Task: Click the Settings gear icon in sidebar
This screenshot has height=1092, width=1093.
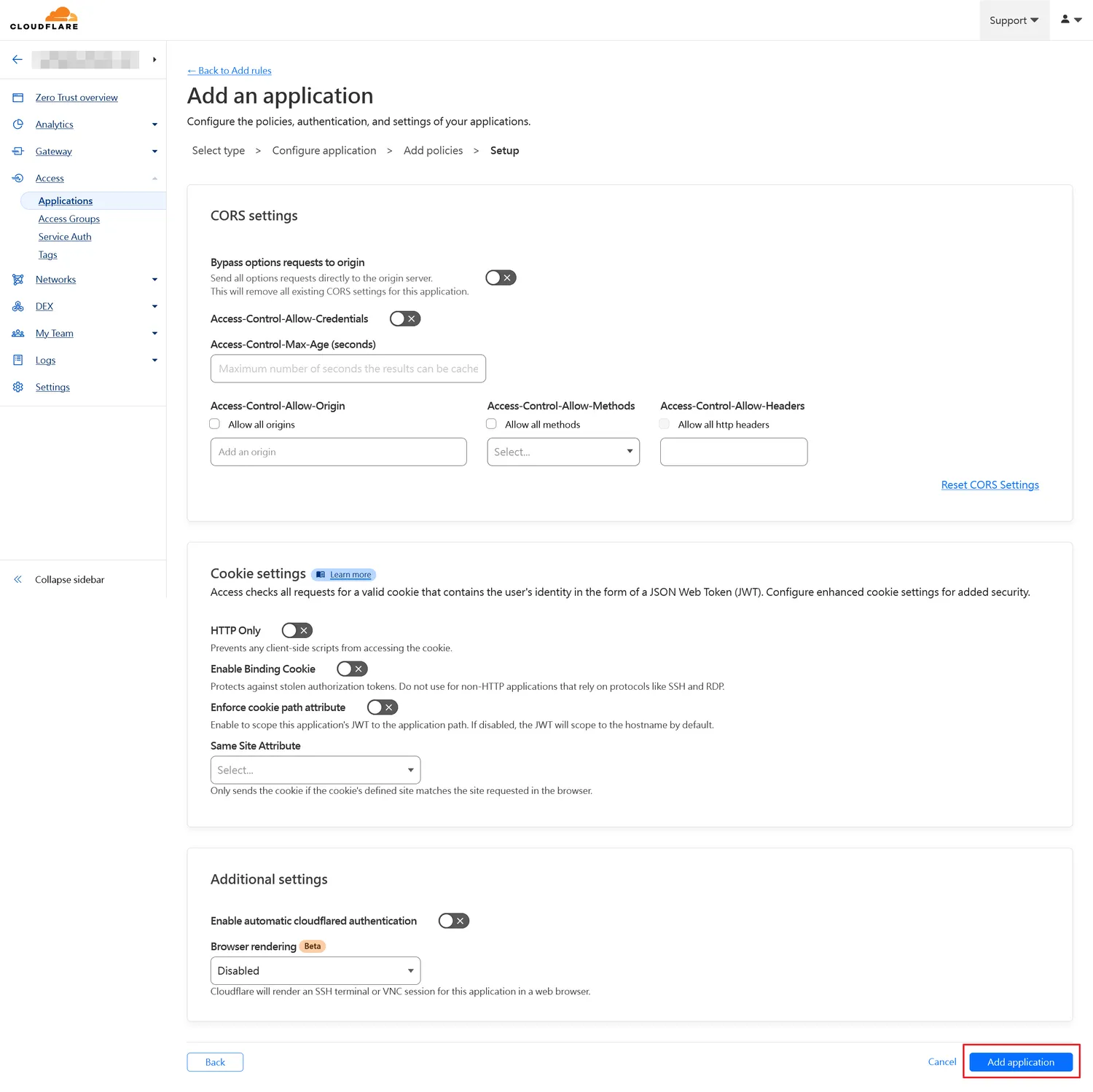Action: 18,388
